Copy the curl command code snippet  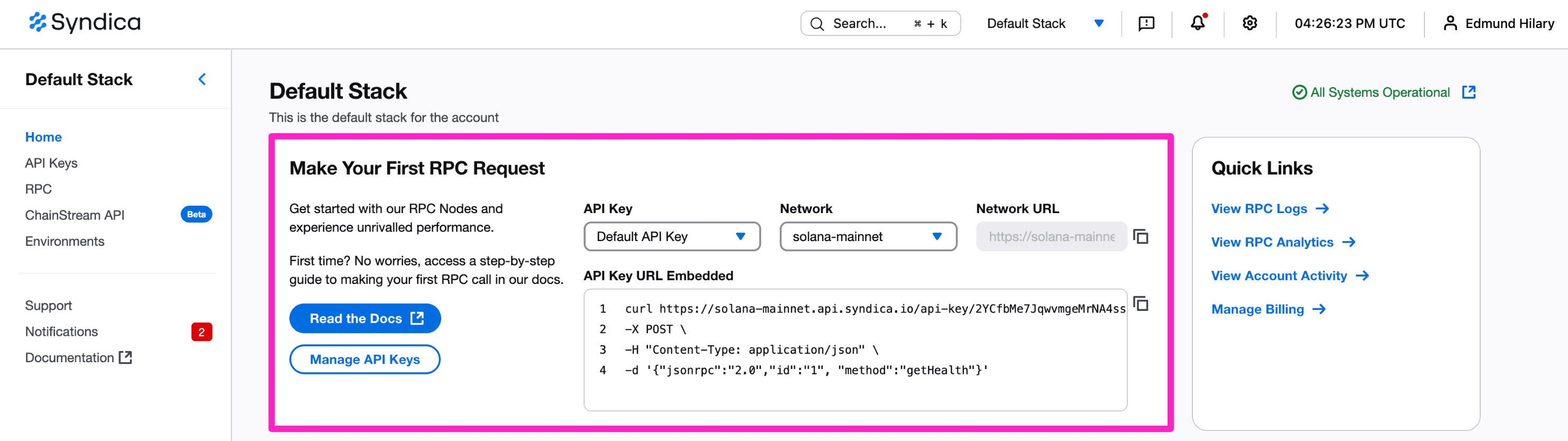pyautogui.click(x=1141, y=304)
